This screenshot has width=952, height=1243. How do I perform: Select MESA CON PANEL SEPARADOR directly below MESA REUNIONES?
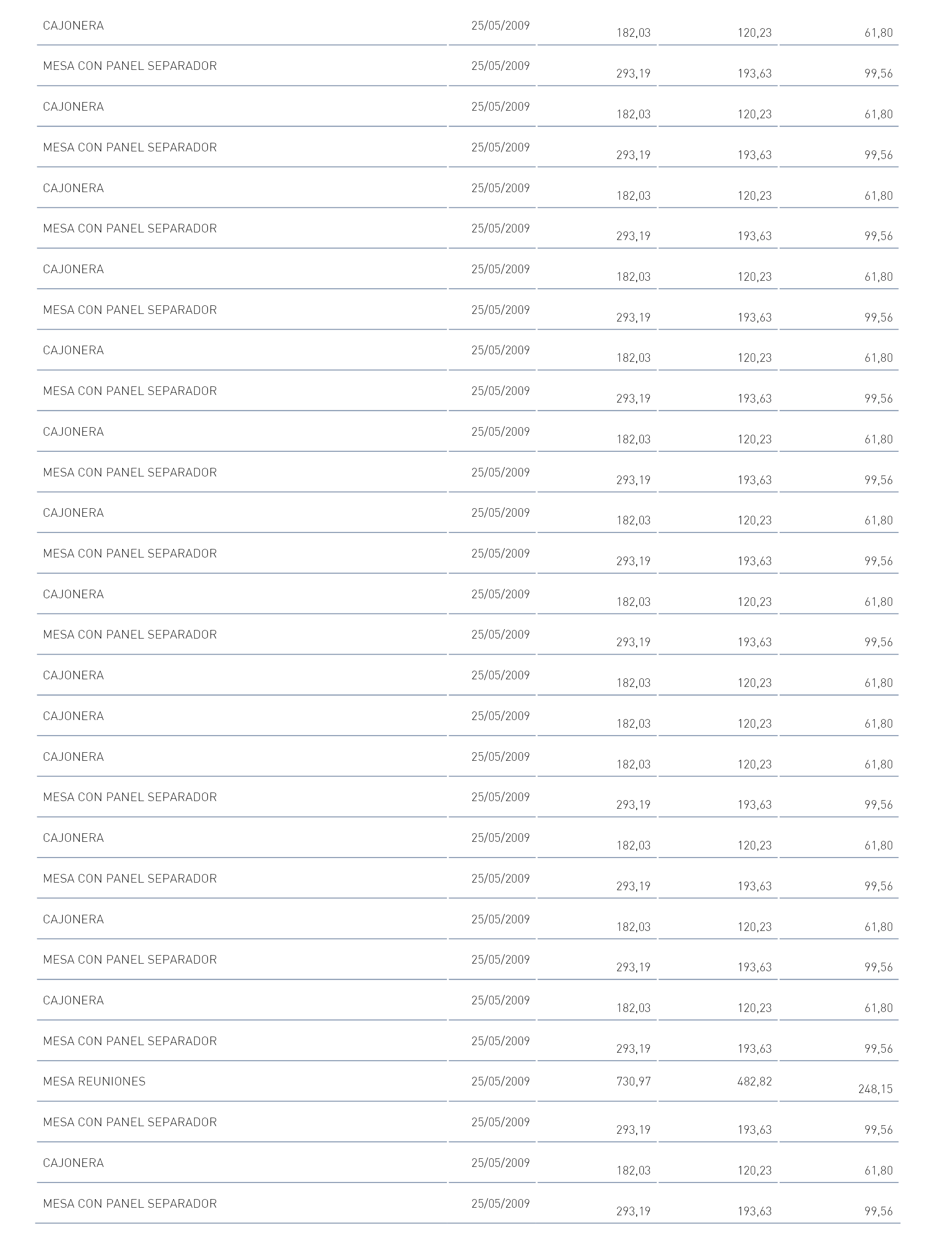pos(130,1122)
